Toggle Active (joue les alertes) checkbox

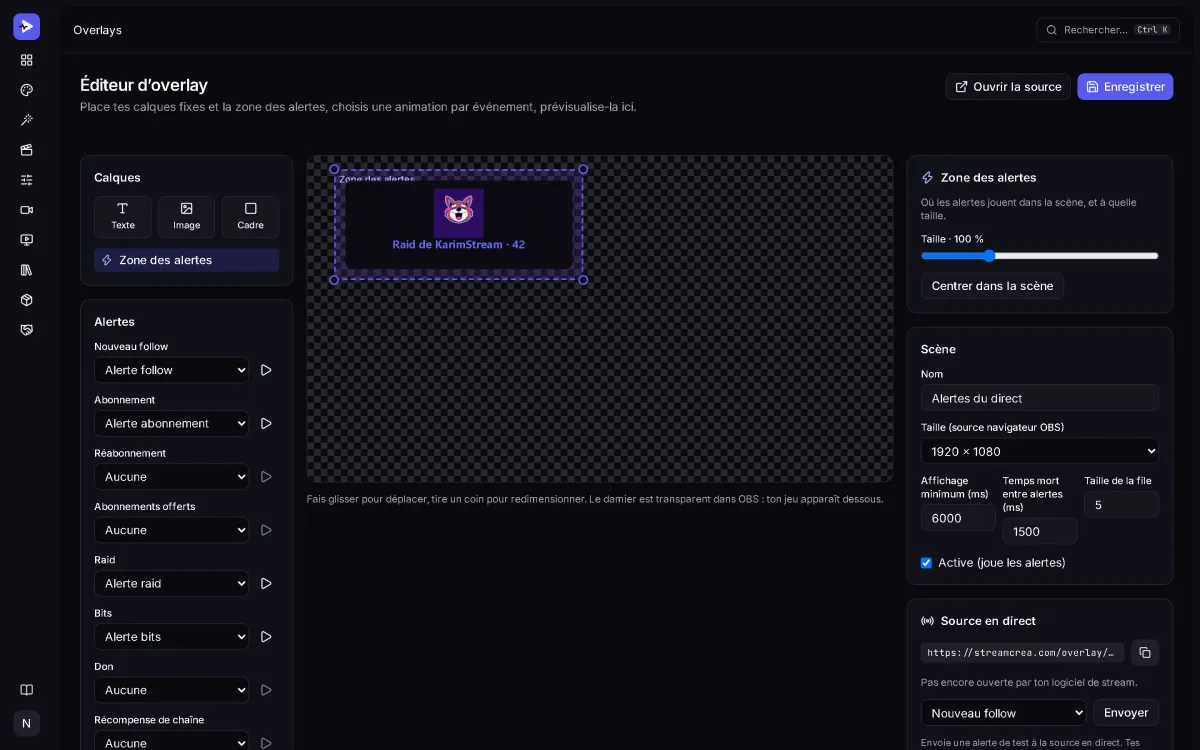(x=926, y=563)
